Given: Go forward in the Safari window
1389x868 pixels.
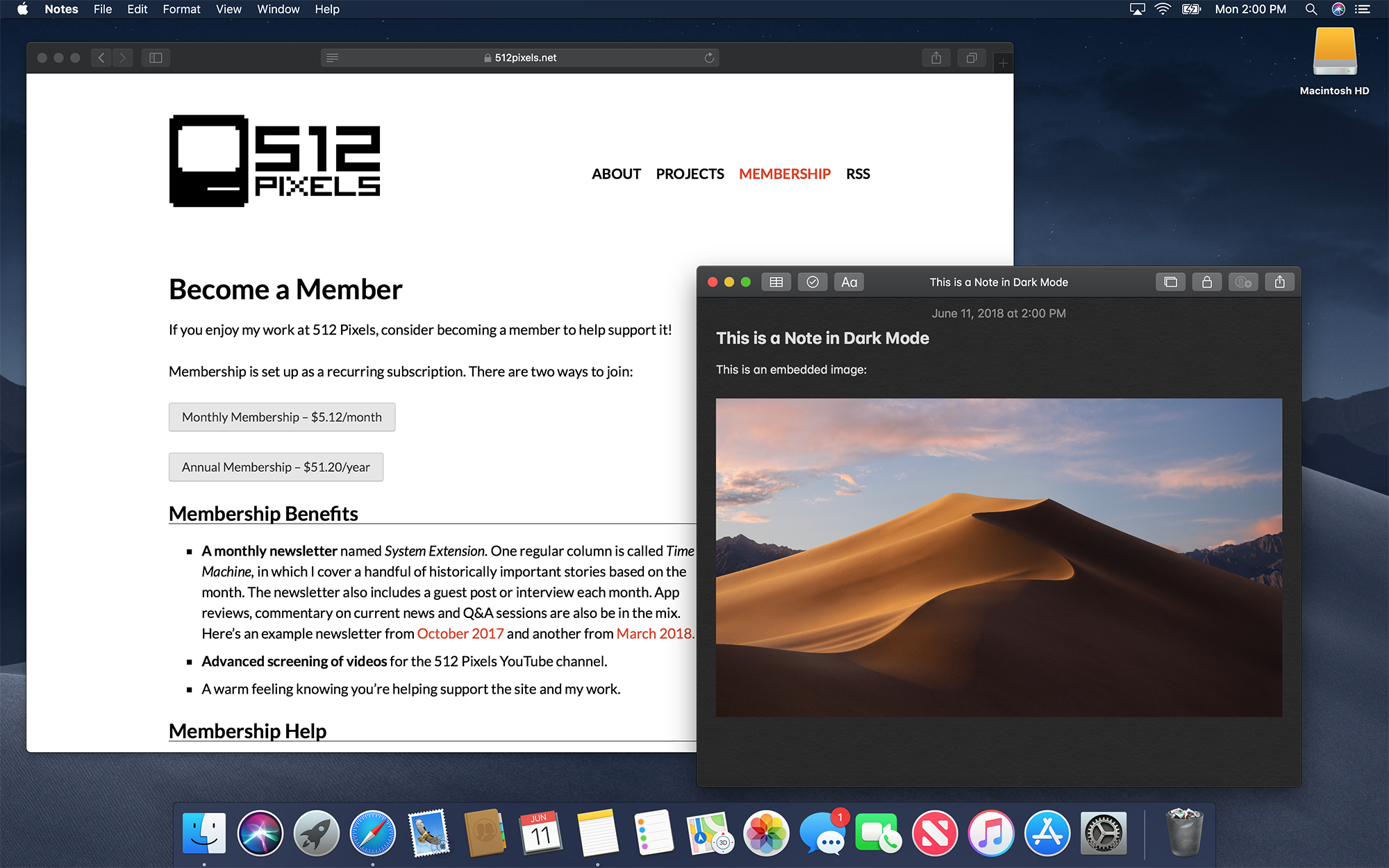Looking at the screenshot, I should 123,58.
